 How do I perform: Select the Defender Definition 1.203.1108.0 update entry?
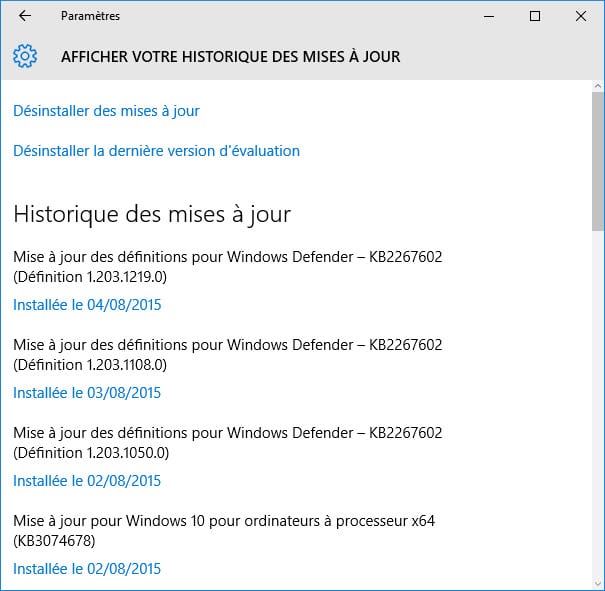tap(227, 355)
